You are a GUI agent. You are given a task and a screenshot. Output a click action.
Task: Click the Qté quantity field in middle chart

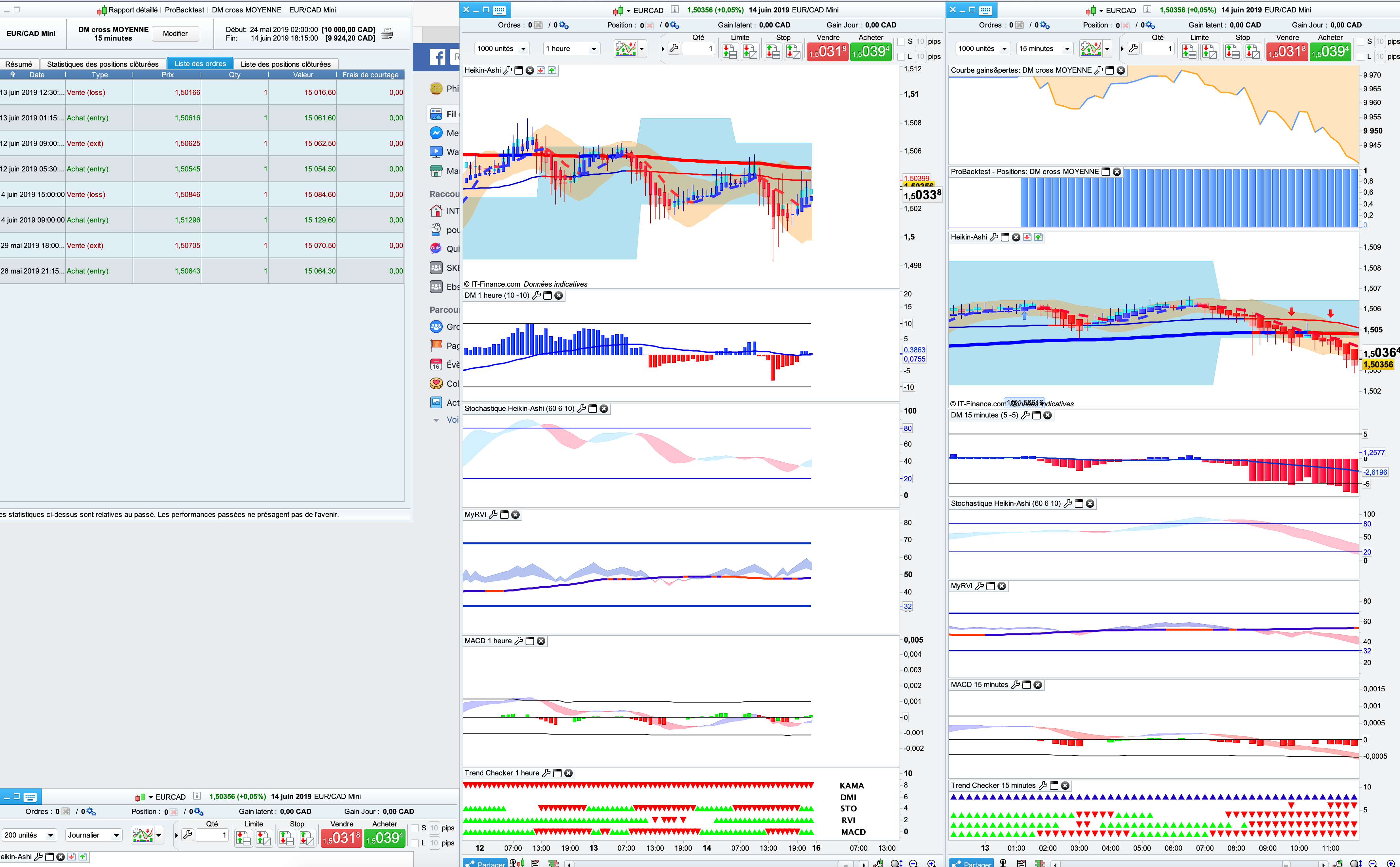[699, 49]
